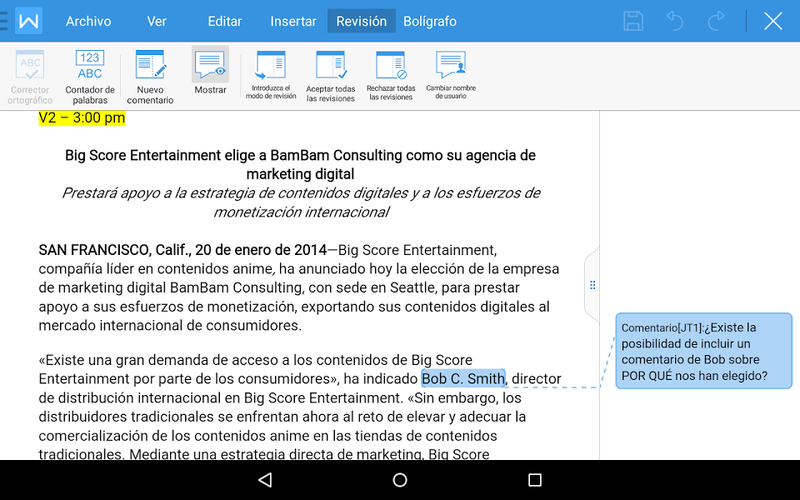
Task: Collapse the comment panel using the drag handle
Action: point(592,285)
